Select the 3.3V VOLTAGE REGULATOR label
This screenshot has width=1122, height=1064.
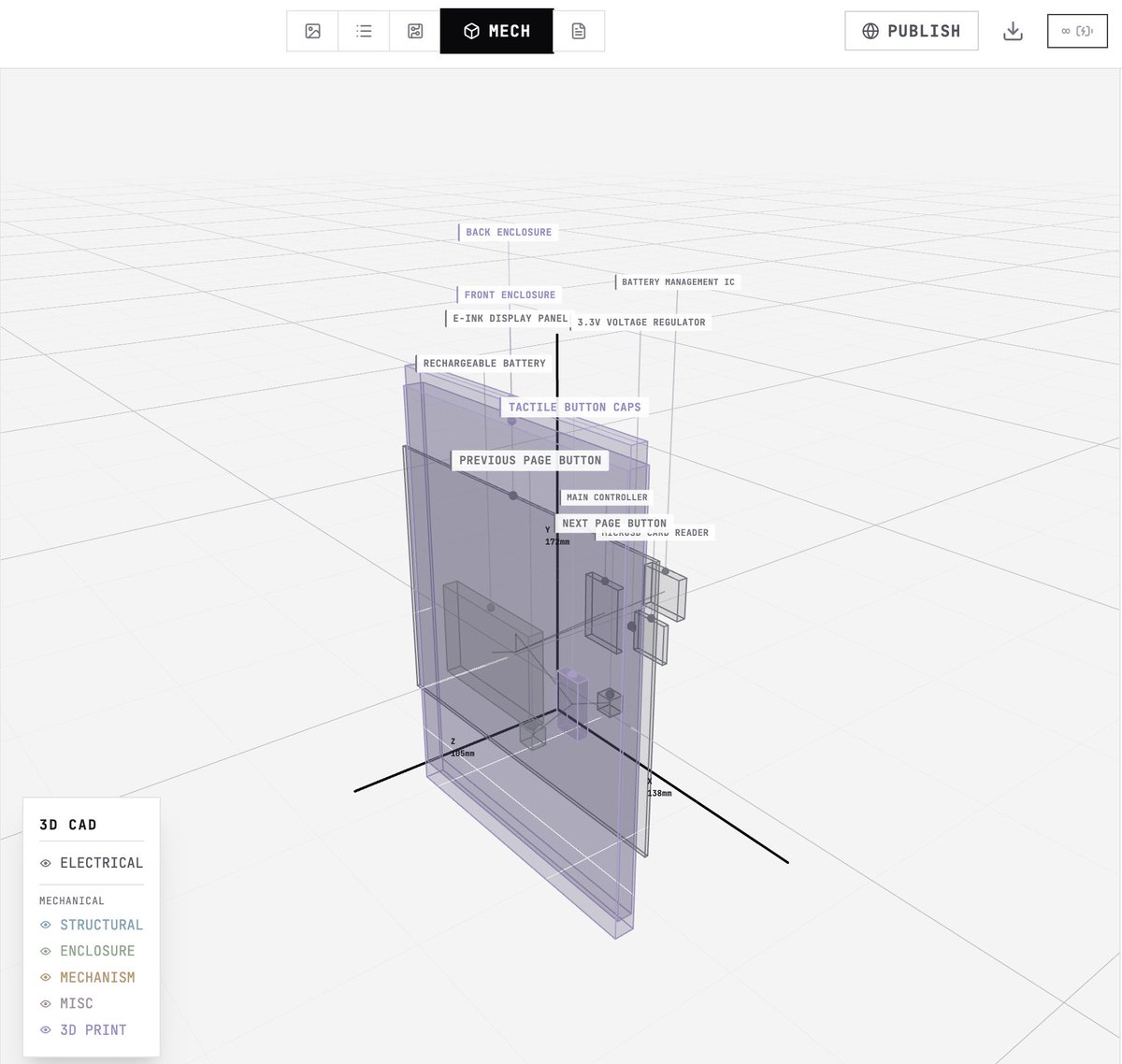click(x=641, y=322)
